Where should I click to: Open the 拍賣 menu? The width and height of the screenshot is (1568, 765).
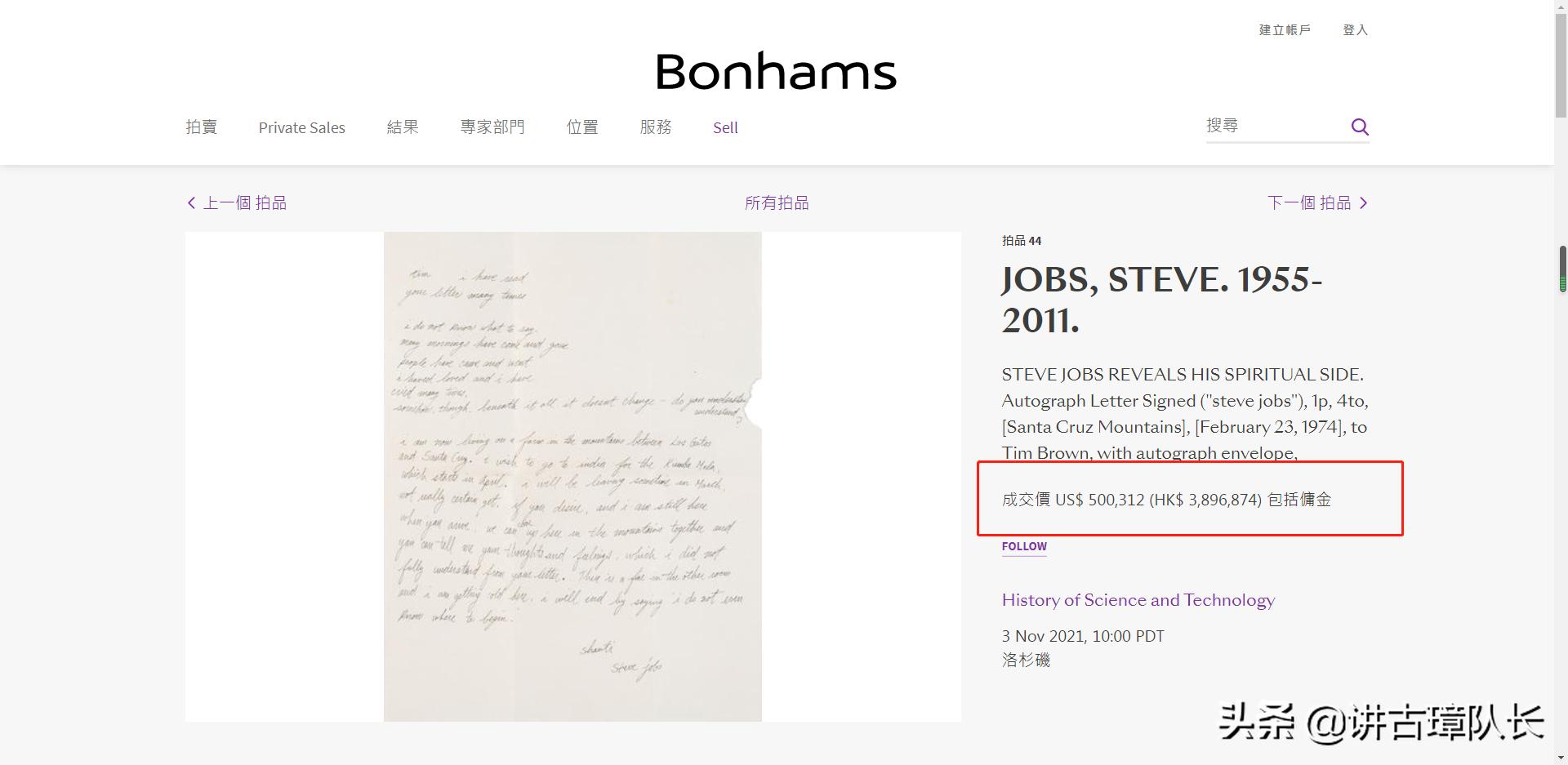point(201,127)
